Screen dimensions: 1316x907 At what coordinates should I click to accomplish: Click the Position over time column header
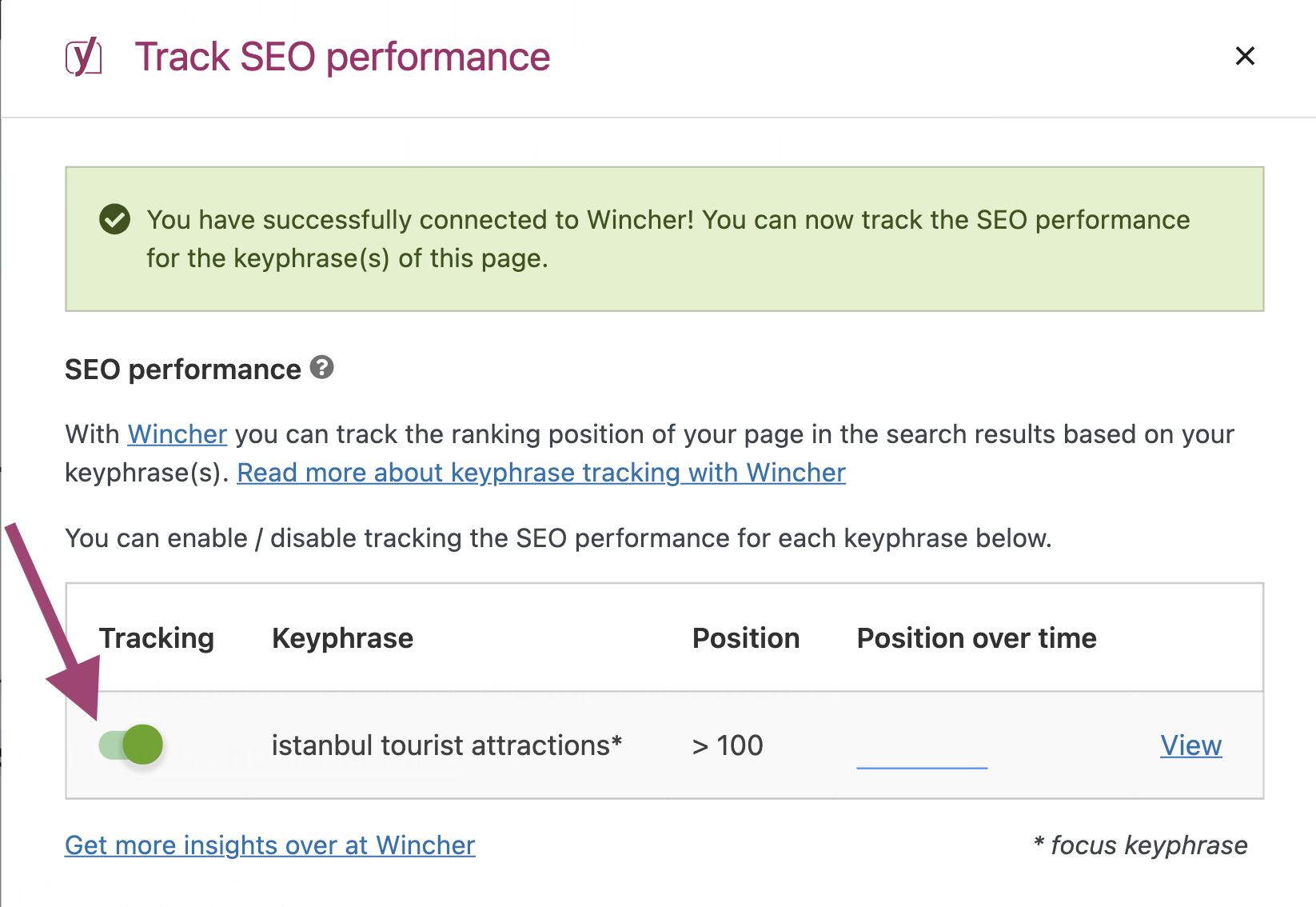(976, 638)
